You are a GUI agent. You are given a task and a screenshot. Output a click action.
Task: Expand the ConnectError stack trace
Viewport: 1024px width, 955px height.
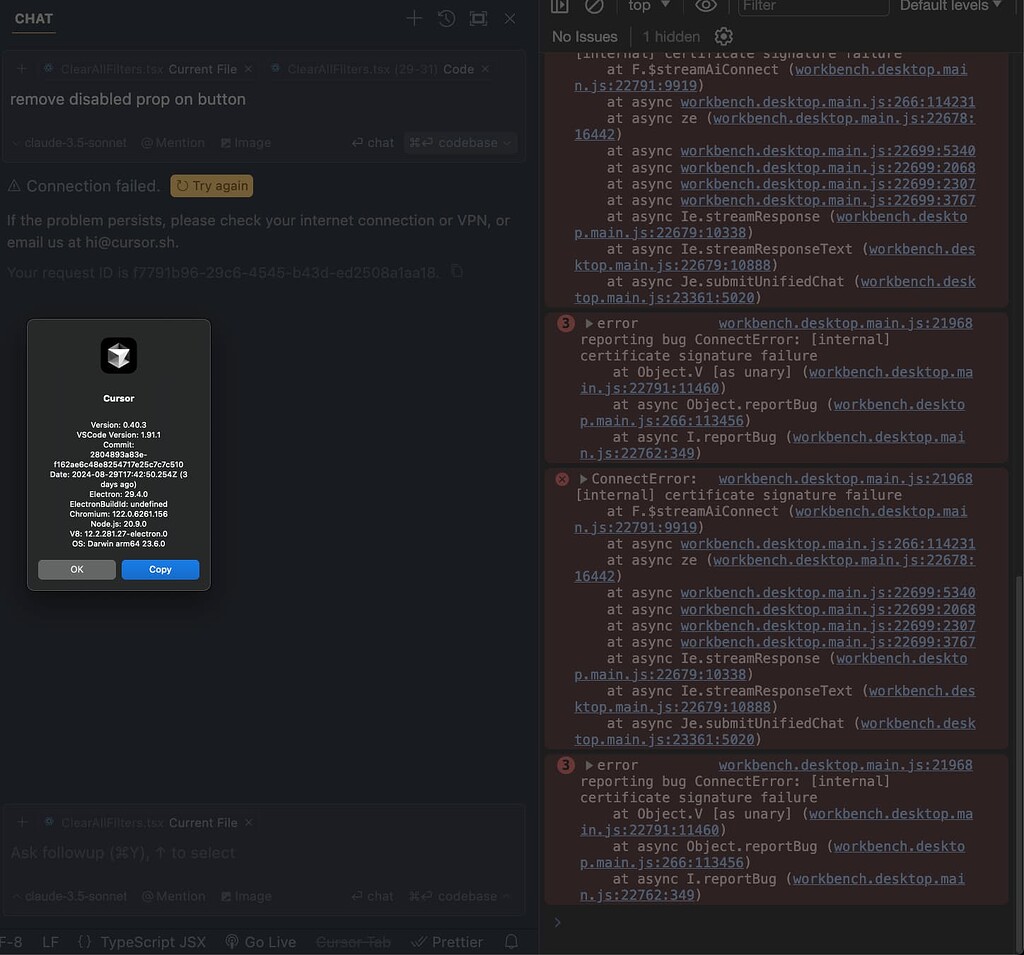[584, 478]
